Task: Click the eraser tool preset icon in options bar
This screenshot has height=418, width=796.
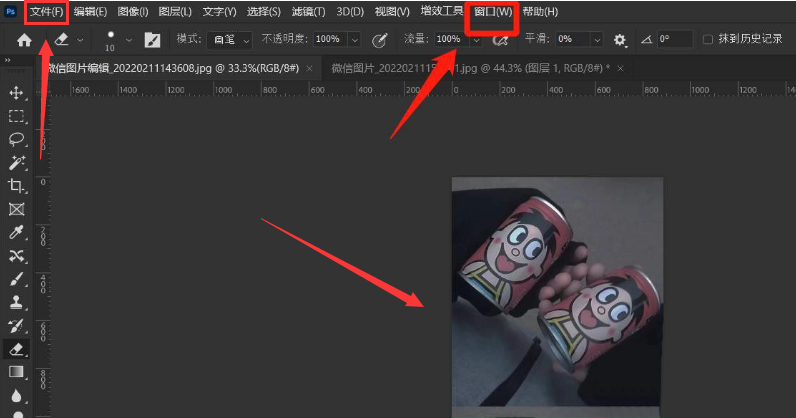Action: (61, 39)
